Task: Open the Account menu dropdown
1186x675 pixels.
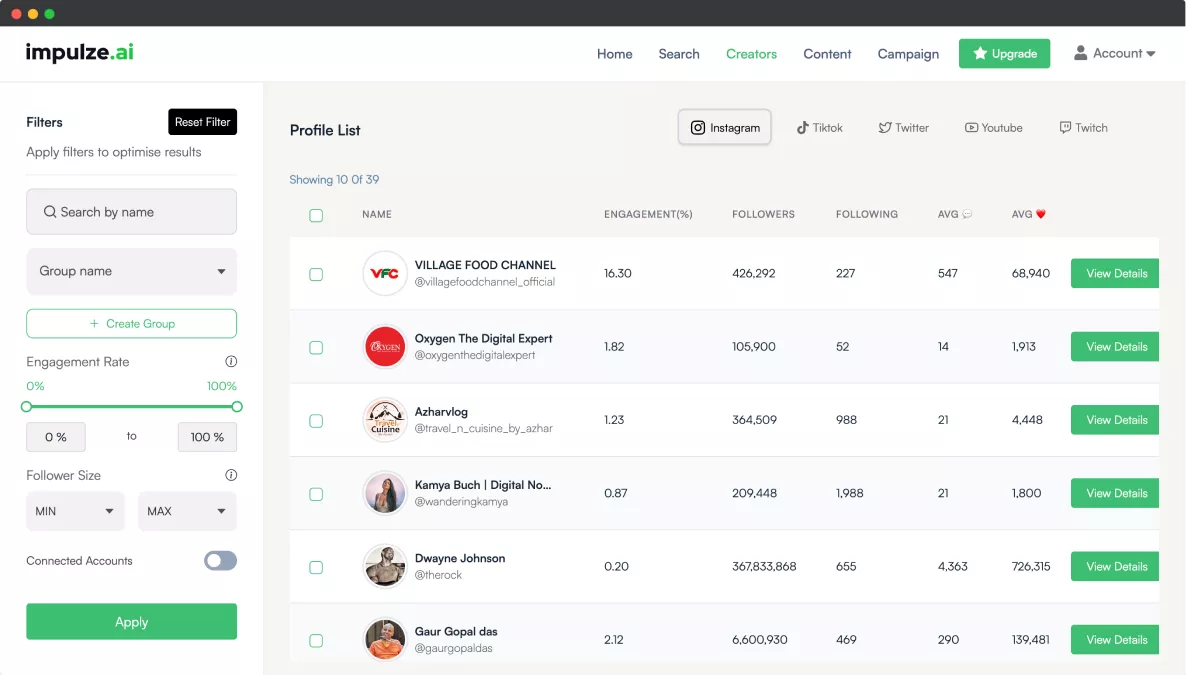Action: click(1115, 54)
